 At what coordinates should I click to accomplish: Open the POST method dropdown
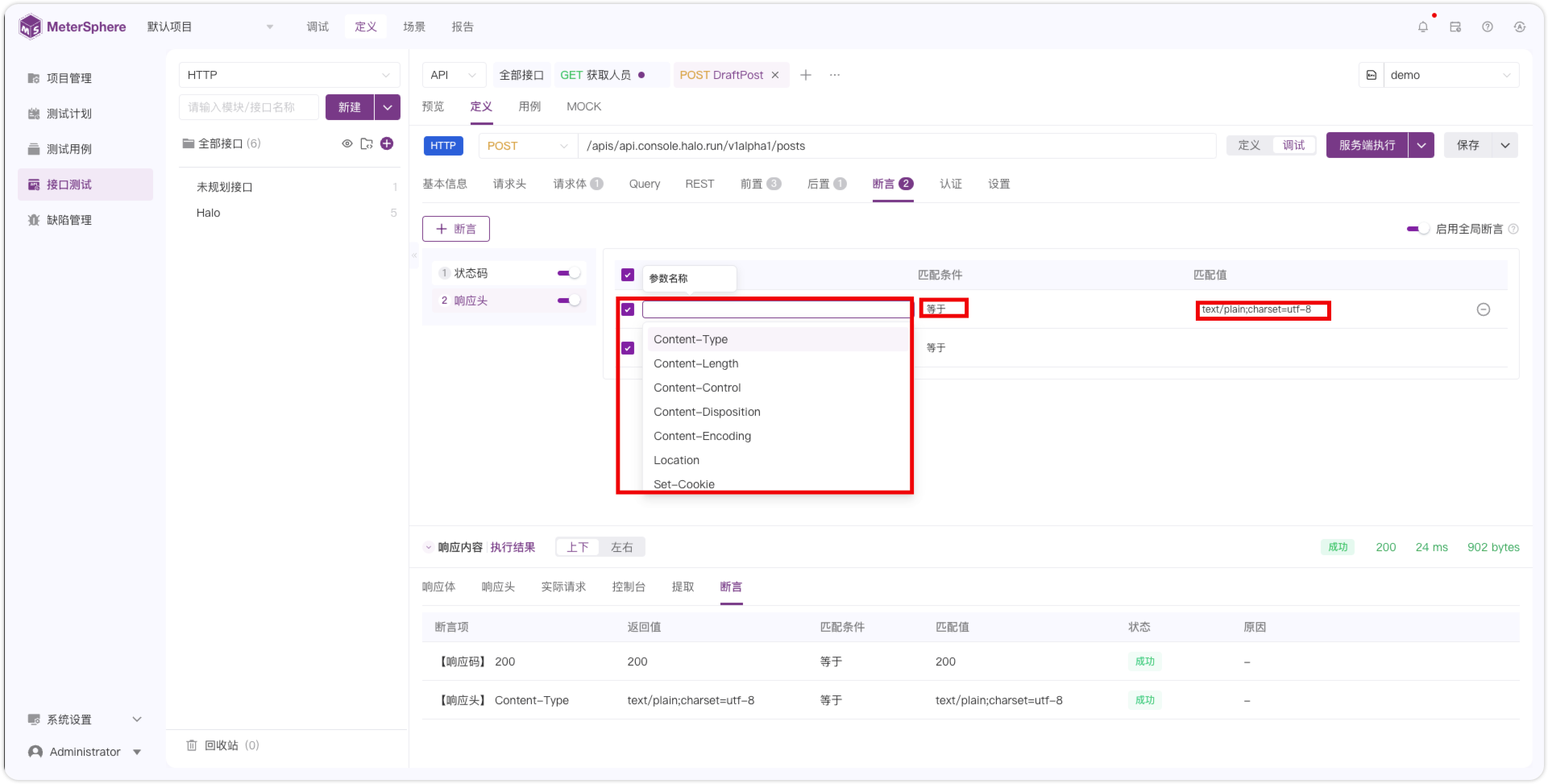528,146
